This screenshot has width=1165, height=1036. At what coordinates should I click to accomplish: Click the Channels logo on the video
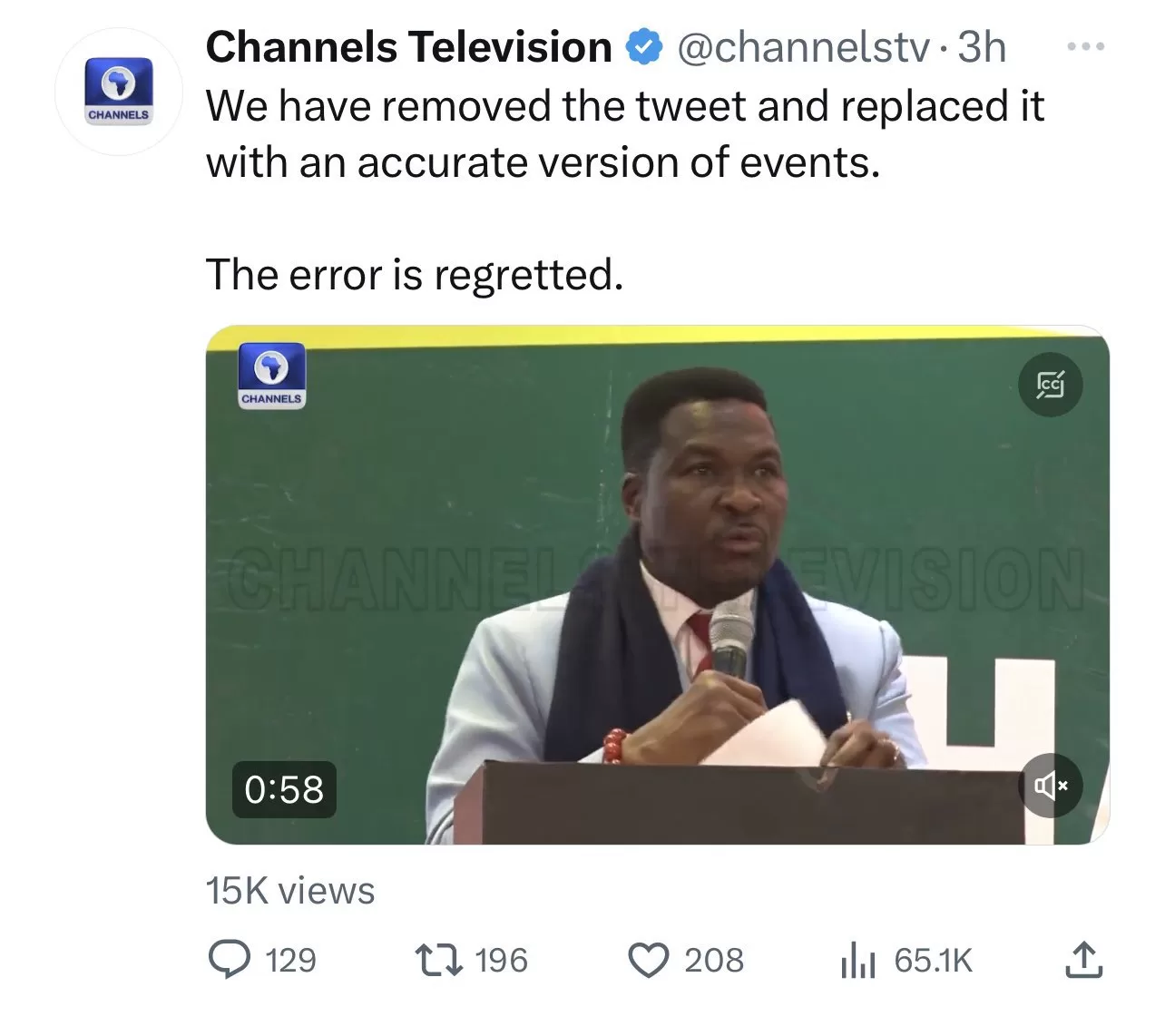pos(270,376)
